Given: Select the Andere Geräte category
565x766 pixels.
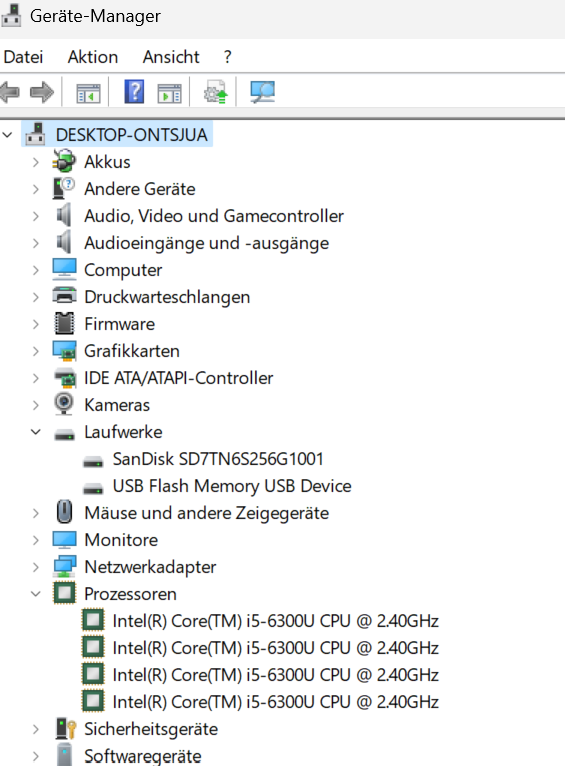Looking at the screenshot, I should pos(140,189).
